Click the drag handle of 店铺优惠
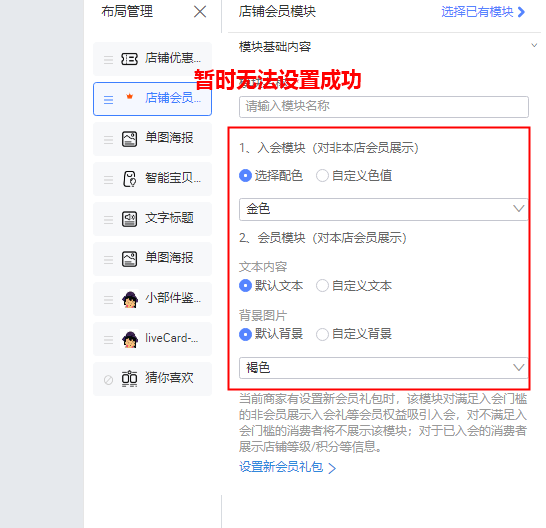The height and width of the screenshot is (528, 546). pos(108,60)
